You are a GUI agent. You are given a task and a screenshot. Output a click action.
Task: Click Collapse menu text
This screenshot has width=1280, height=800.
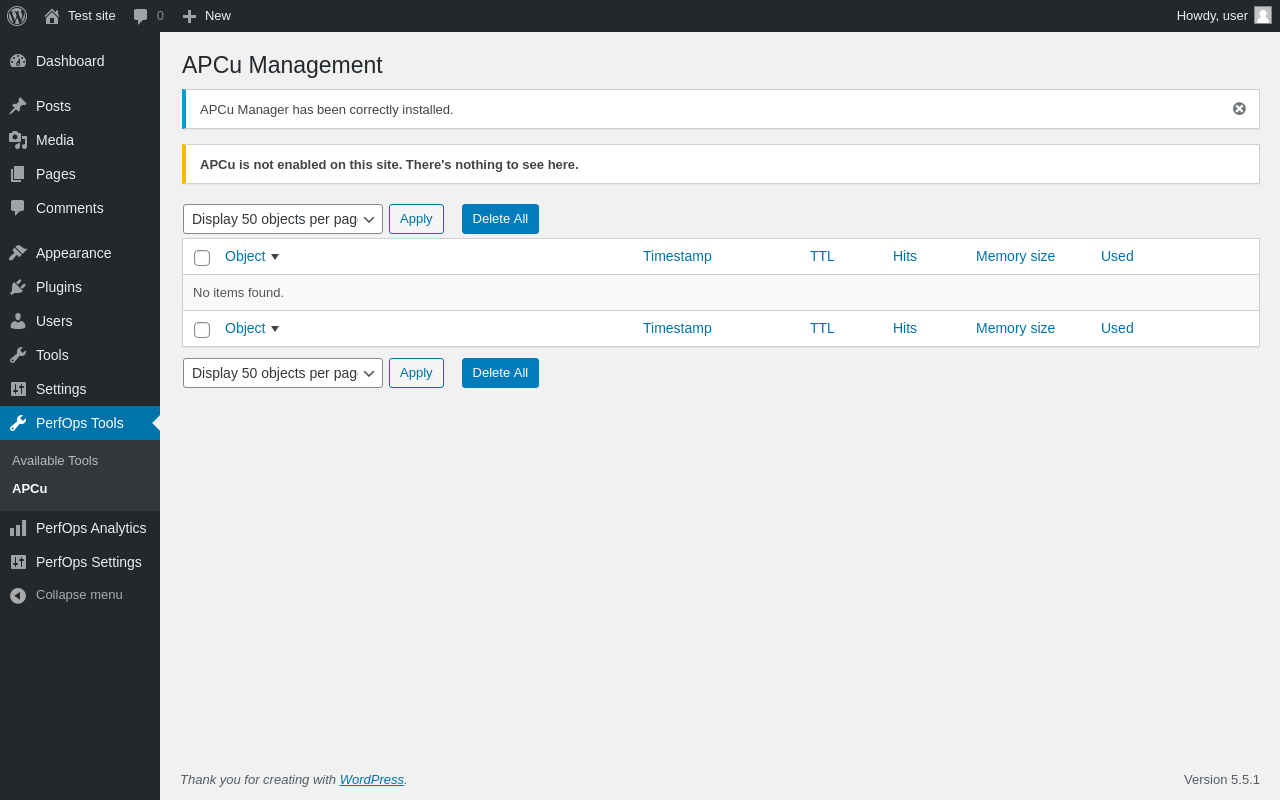(79, 595)
